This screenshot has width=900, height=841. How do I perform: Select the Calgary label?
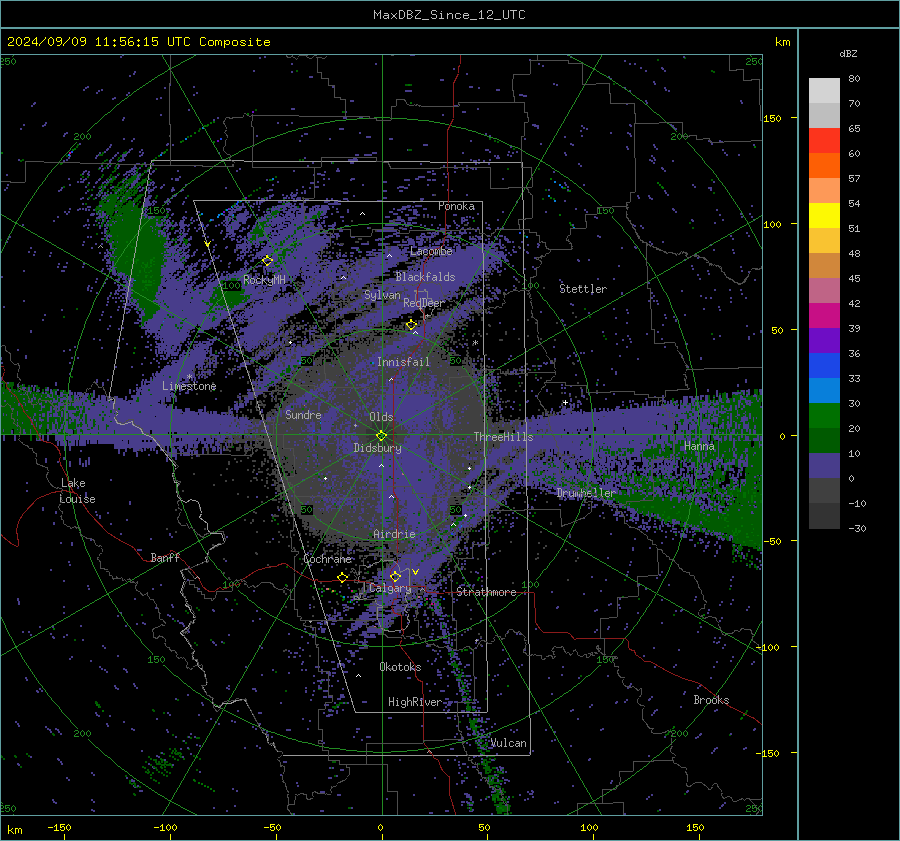click(390, 588)
